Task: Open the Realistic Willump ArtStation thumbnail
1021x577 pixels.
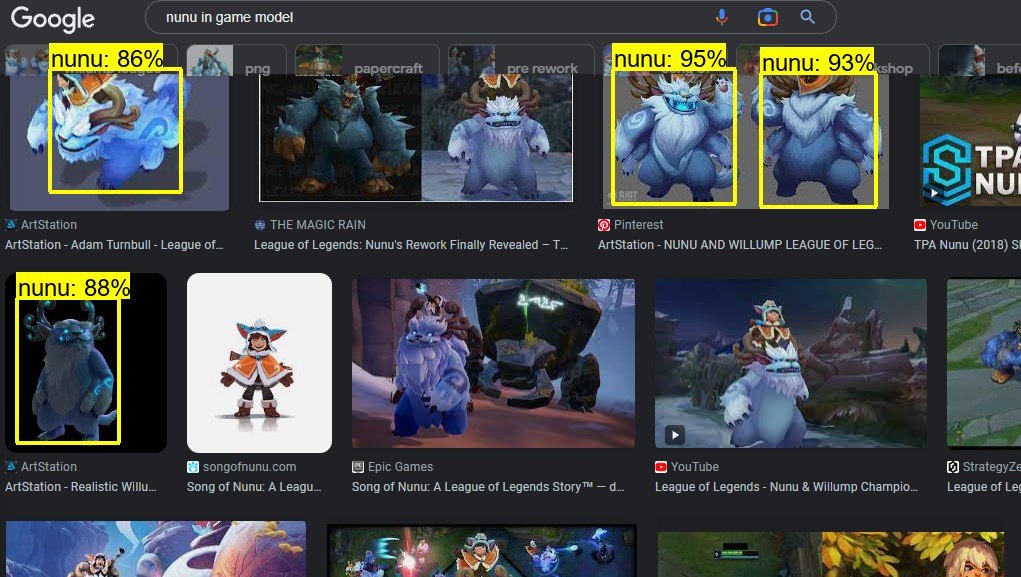Action: [x=86, y=363]
